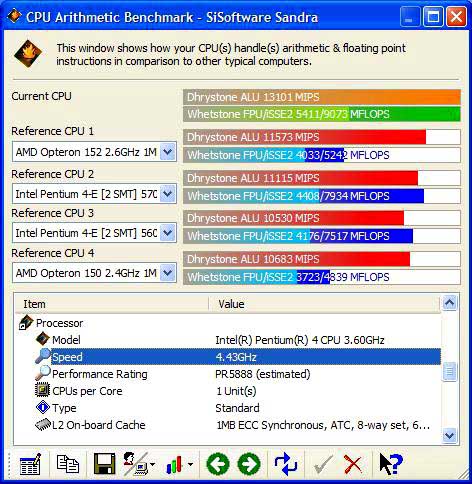This screenshot has width=472, height=484.
Task: Click the copy documents toolbar icon
Action: (x=68, y=464)
